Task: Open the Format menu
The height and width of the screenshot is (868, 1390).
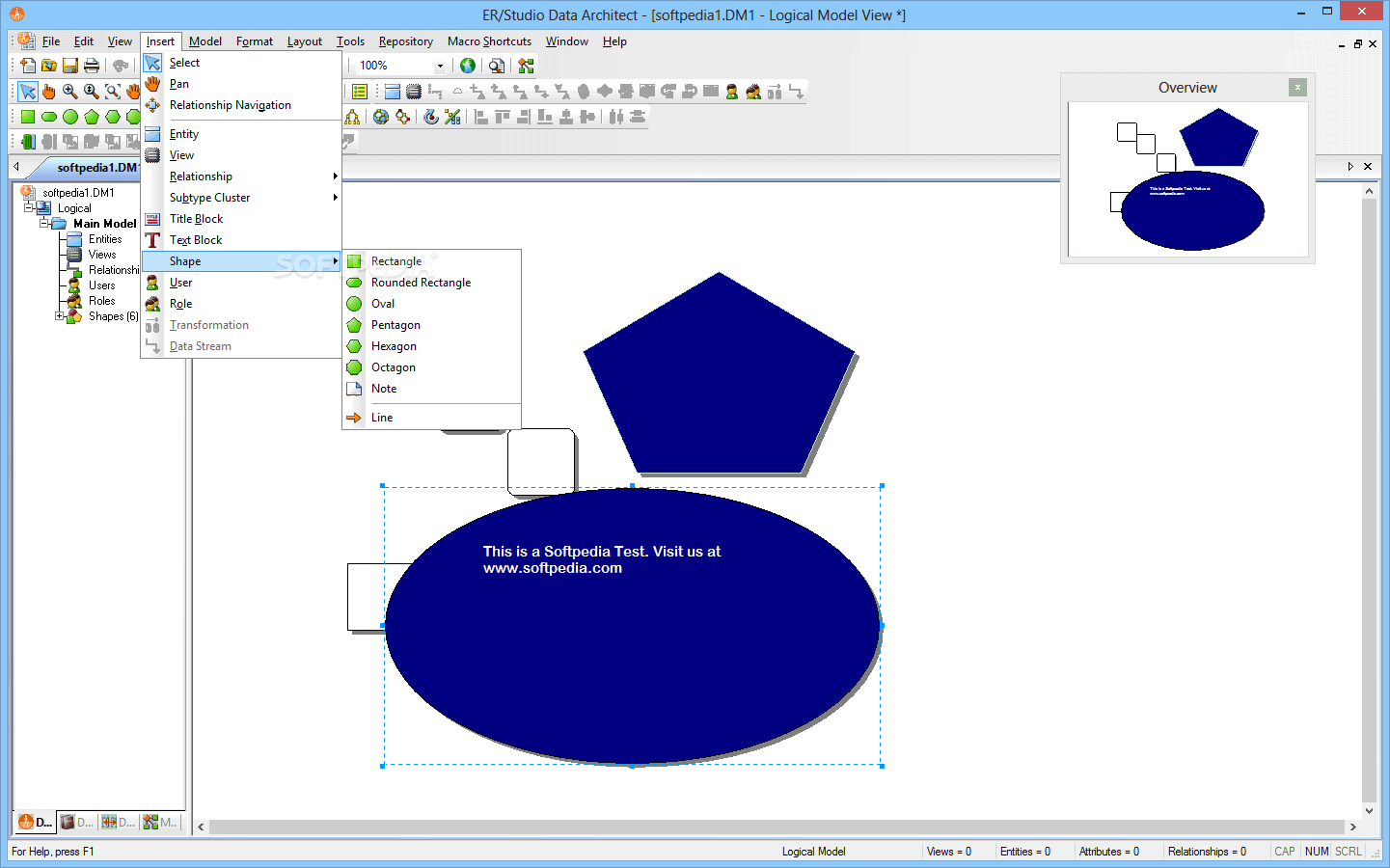Action: 255,41
